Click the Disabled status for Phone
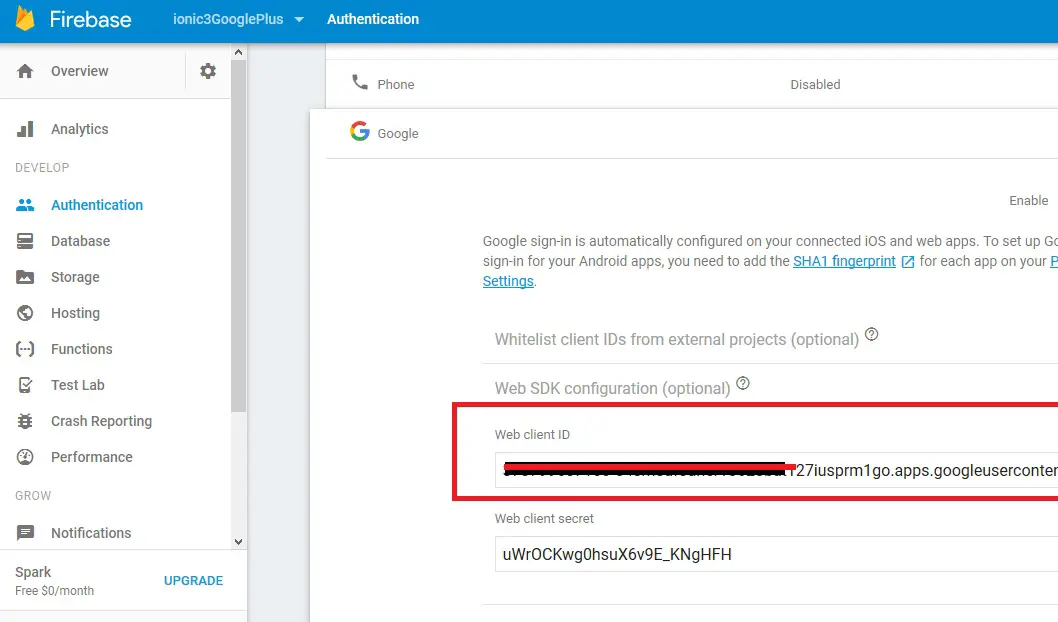The image size is (1058, 622). [x=815, y=84]
